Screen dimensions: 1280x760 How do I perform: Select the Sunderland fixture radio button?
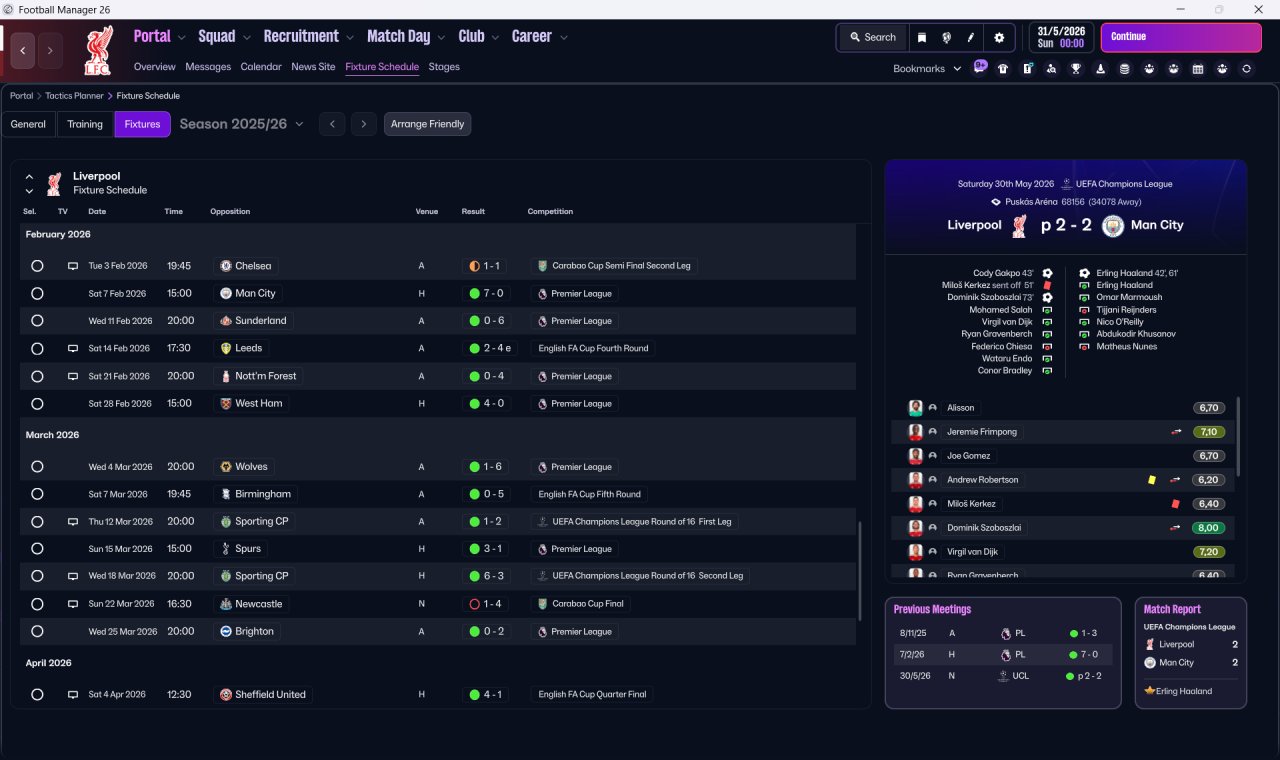coord(37,321)
